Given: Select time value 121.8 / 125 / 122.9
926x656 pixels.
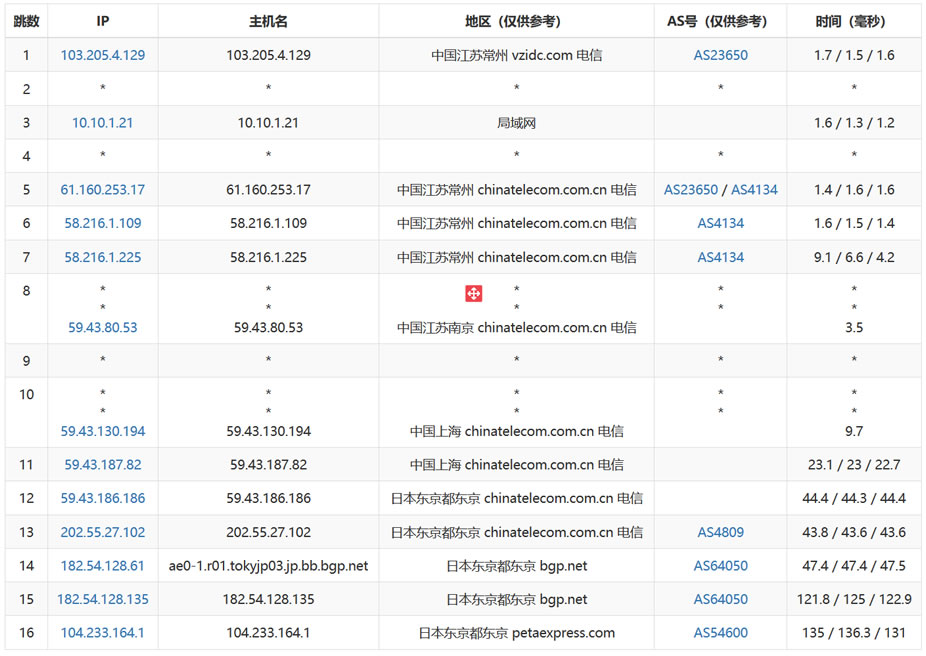Looking at the screenshot, I should [854, 599].
